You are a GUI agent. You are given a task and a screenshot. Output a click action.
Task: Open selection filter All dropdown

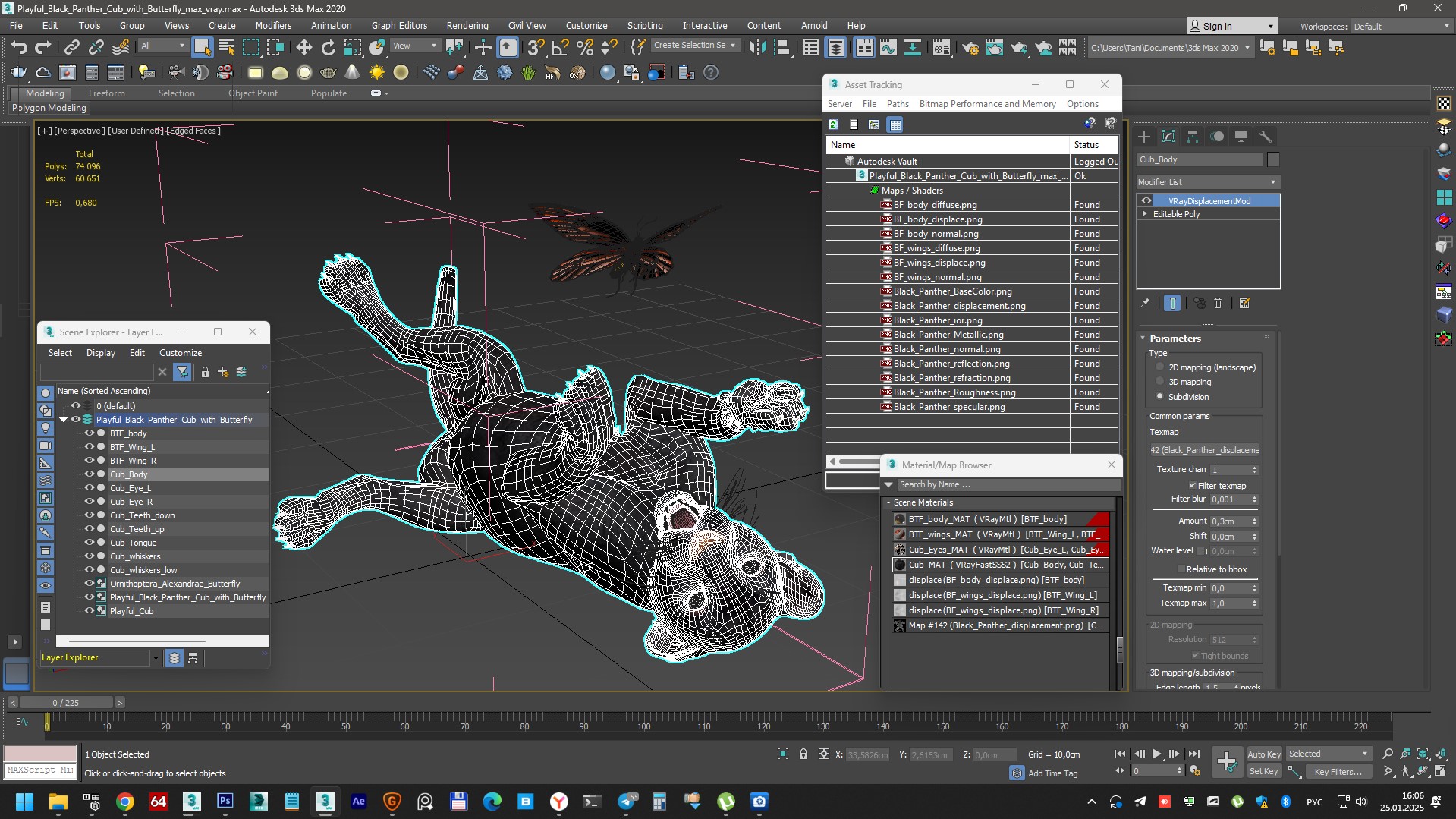[x=163, y=46]
